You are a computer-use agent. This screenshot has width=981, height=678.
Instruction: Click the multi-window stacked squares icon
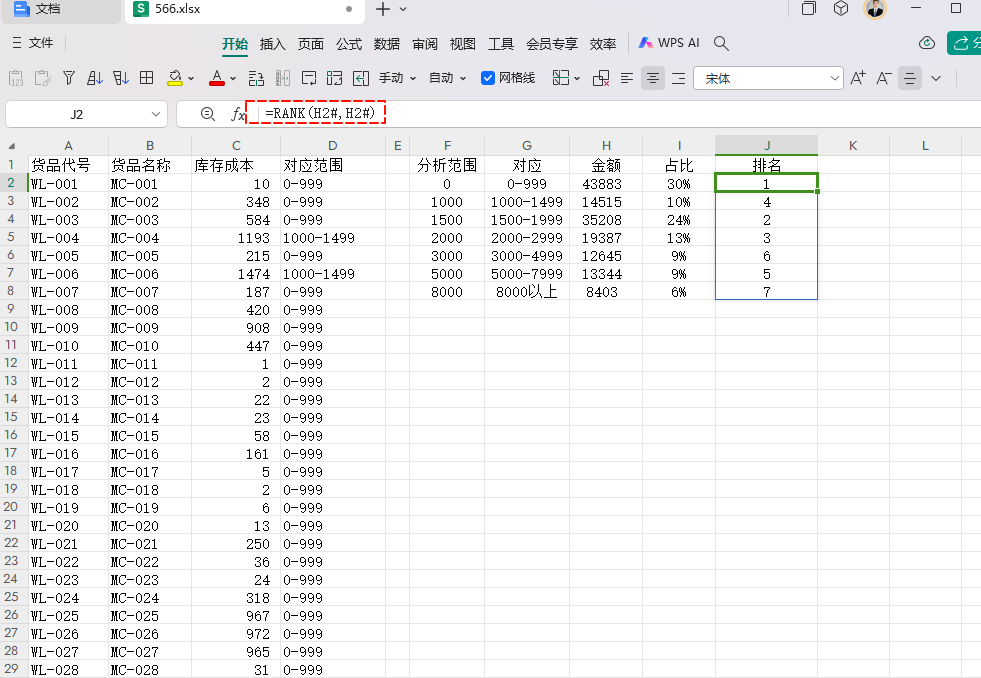coord(808,8)
